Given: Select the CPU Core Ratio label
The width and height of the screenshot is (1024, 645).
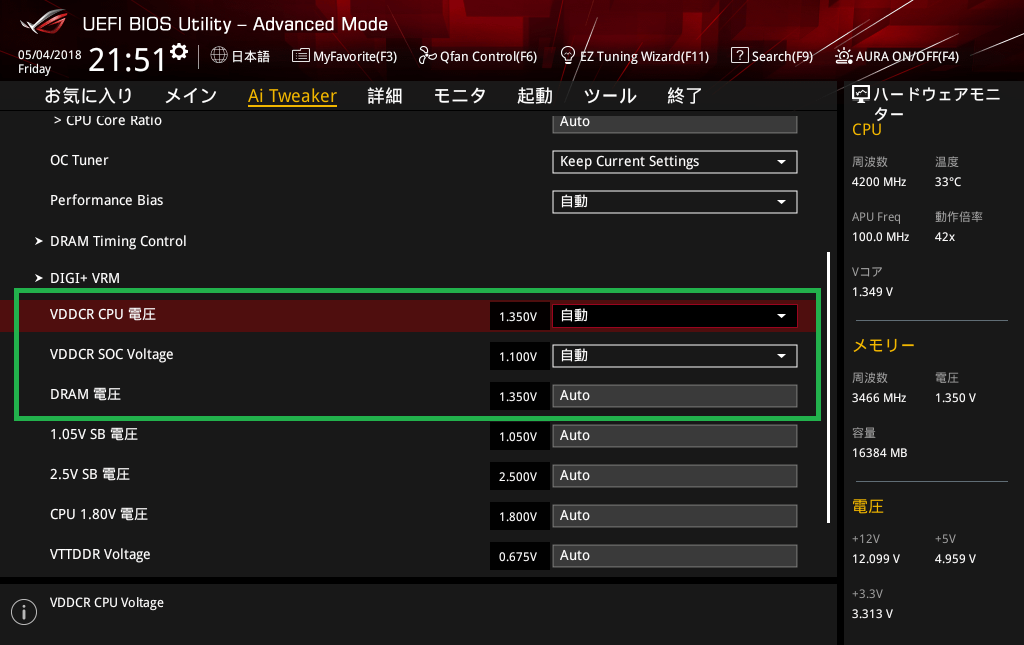Looking at the screenshot, I should (114, 121).
